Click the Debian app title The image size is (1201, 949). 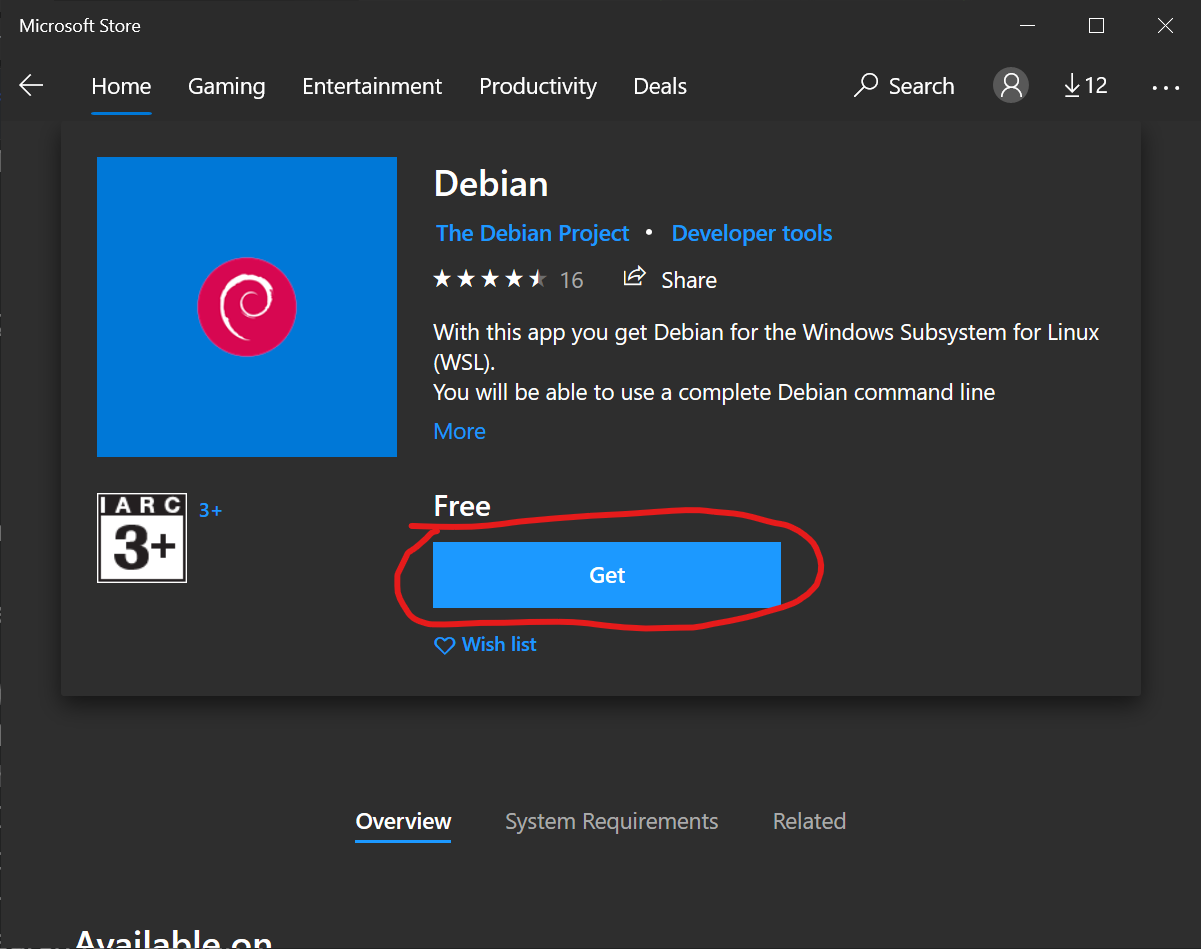pyautogui.click(x=491, y=184)
